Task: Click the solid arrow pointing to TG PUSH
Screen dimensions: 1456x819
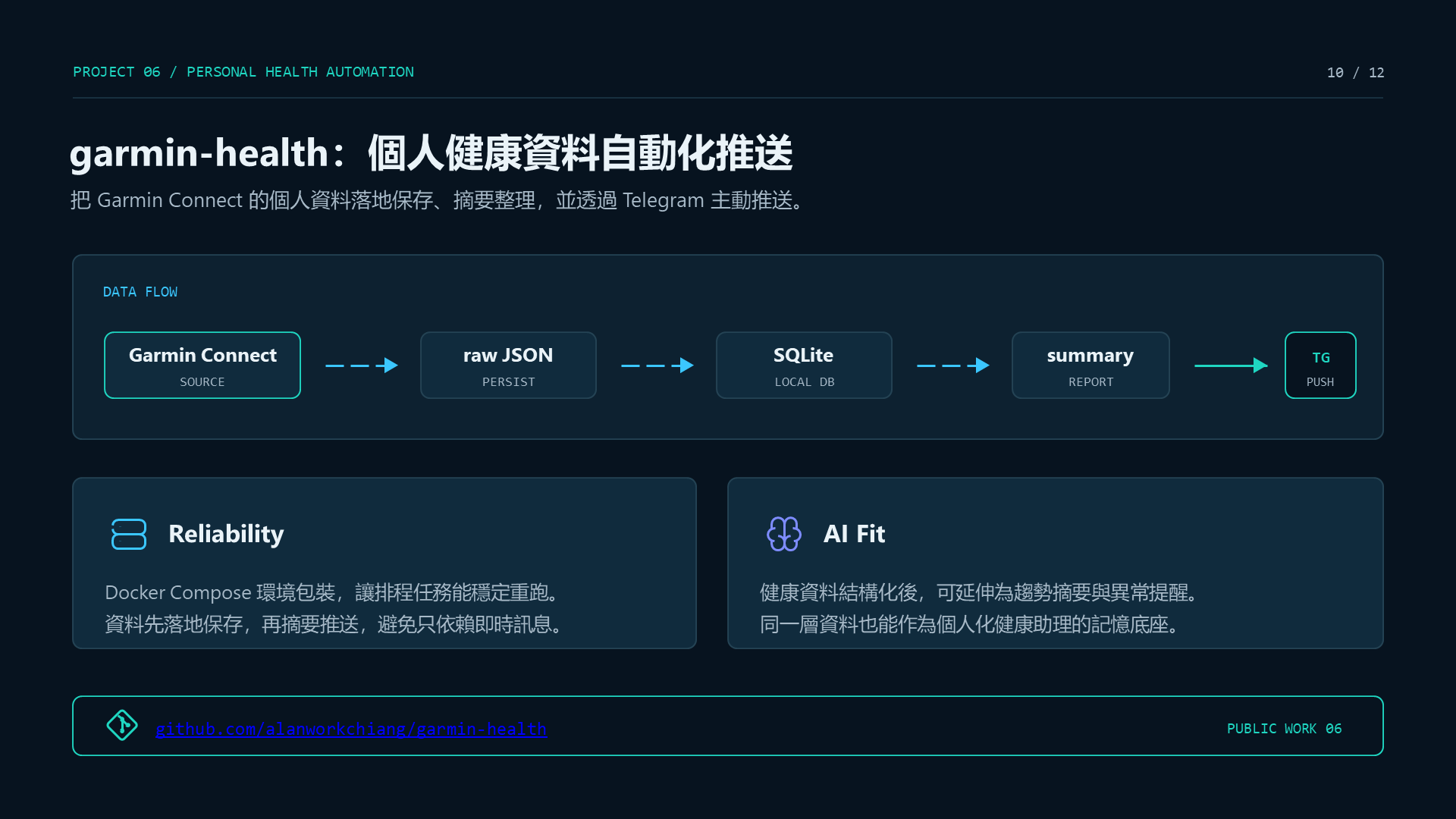Action: [x=1231, y=366]
